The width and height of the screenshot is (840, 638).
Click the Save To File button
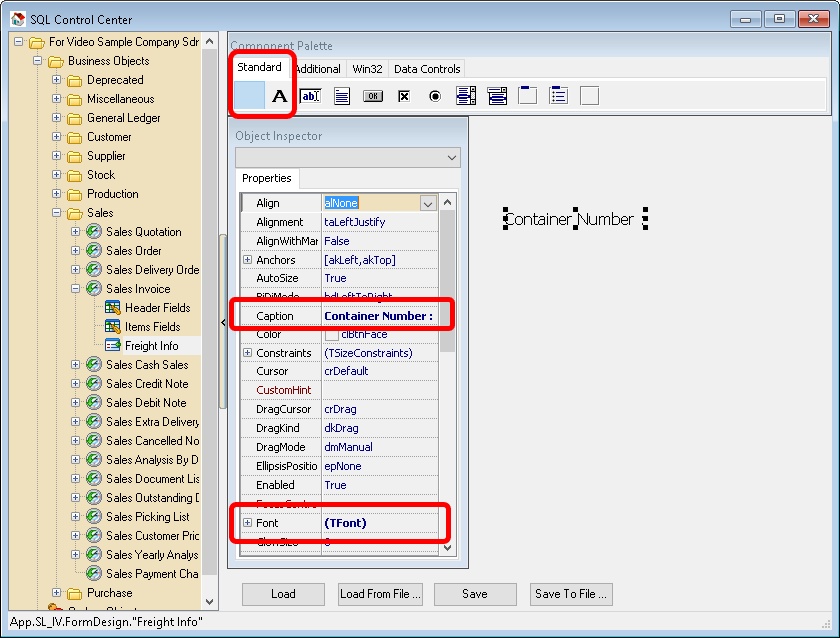click(570, 594)
